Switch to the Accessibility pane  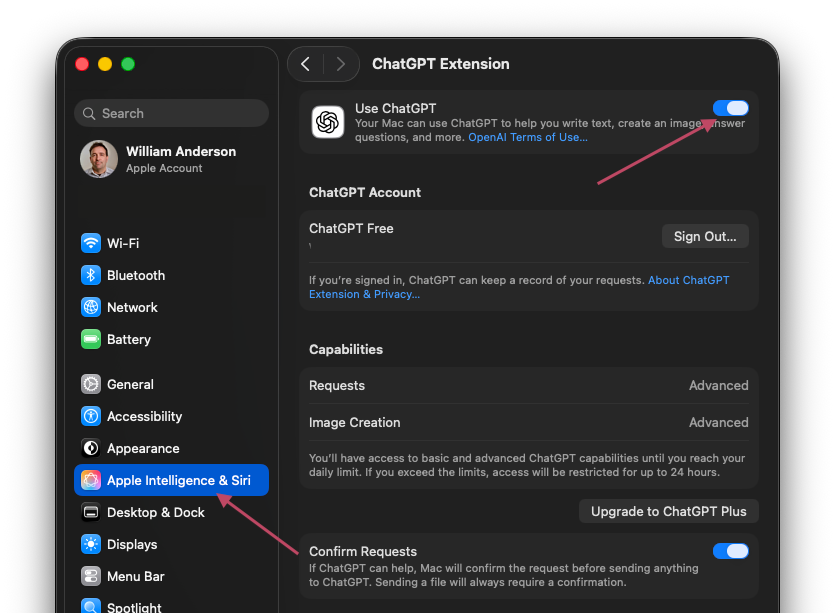click(171, 416)
